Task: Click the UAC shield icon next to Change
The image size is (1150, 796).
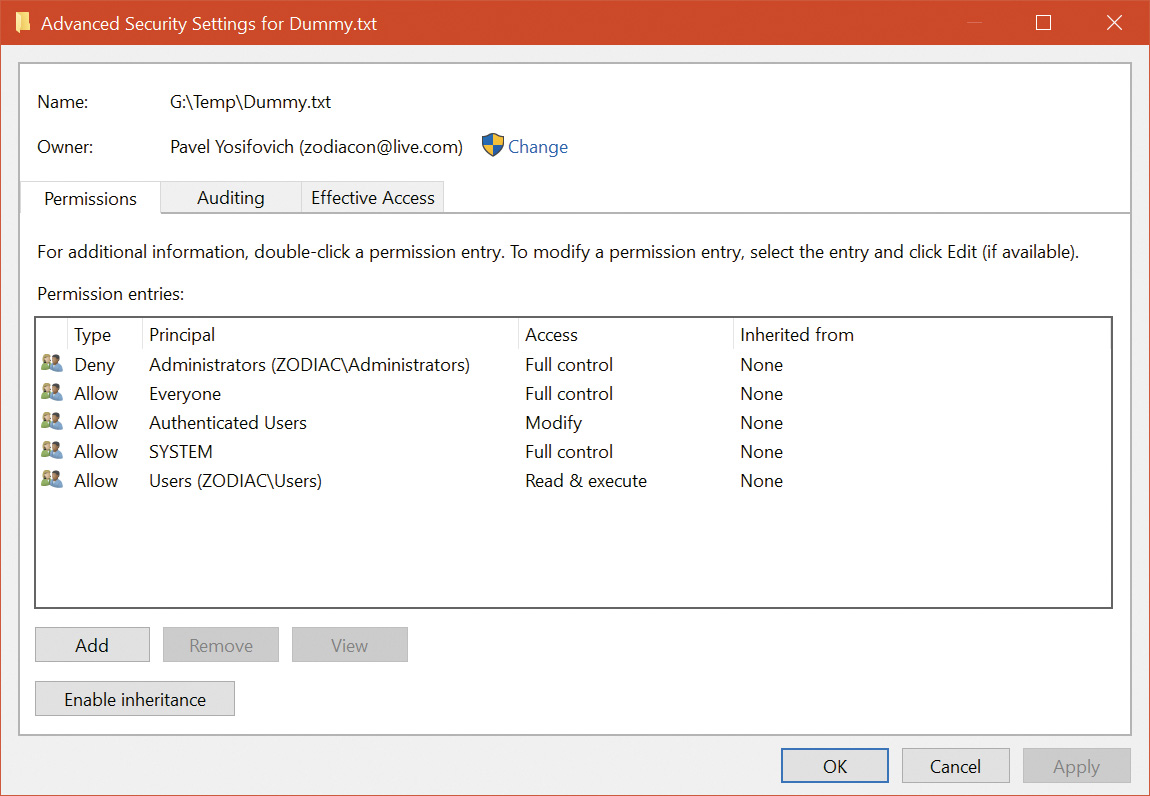Action: tap(492, 146)
